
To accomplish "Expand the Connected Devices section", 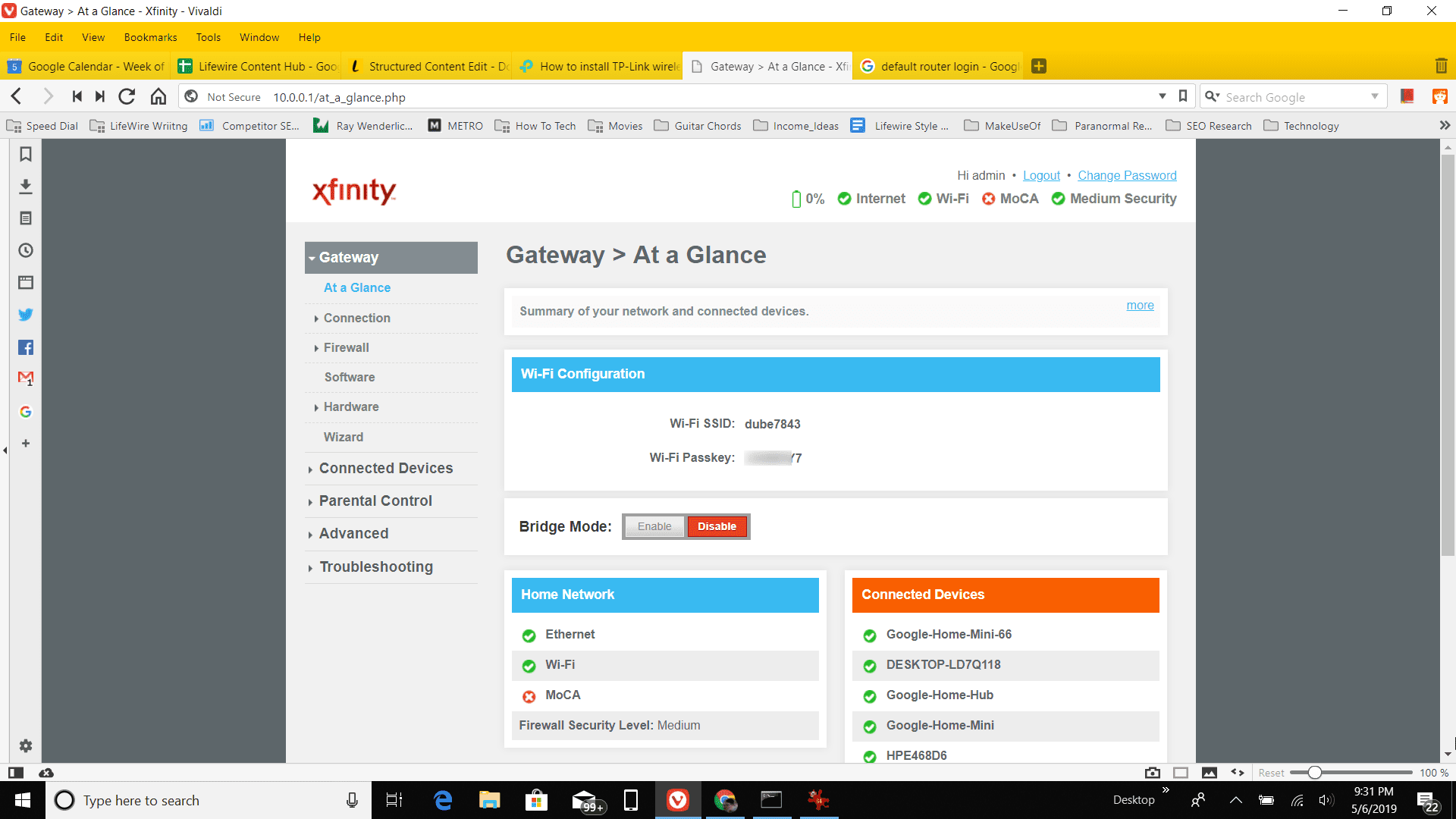I will point(386,468).
